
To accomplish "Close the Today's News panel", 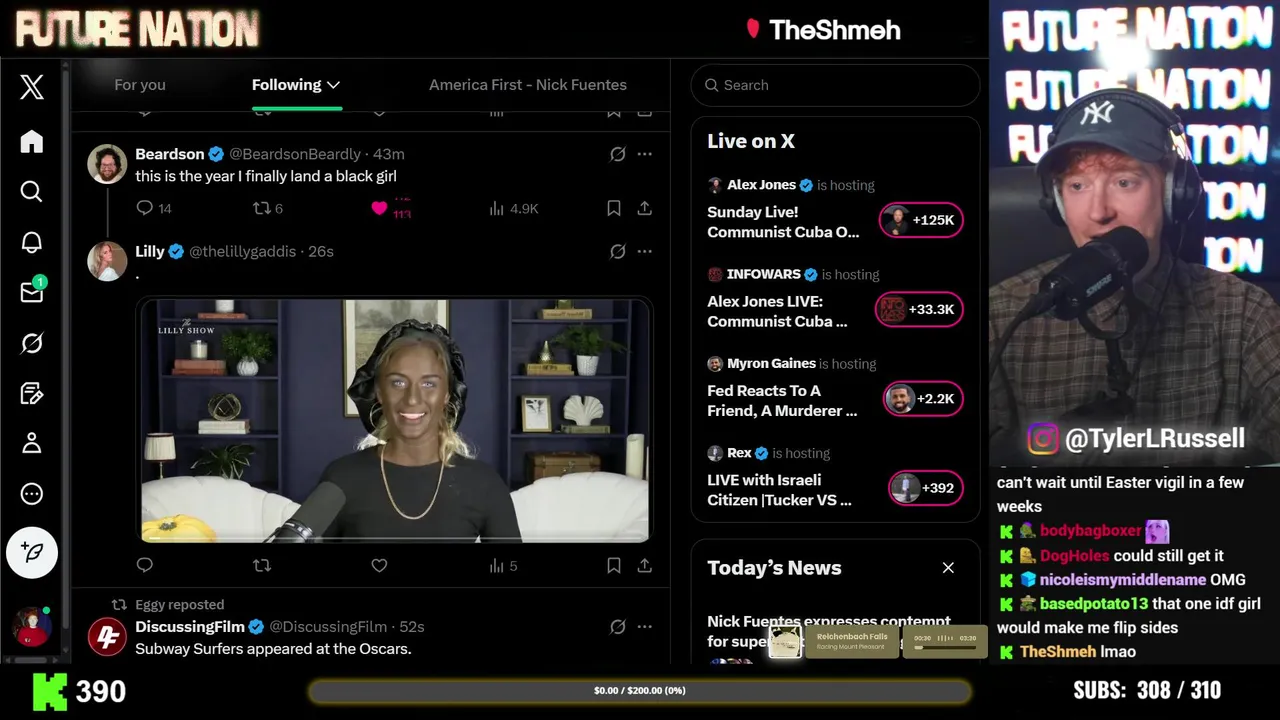I will pyautogui.click(x=948, y=568).
